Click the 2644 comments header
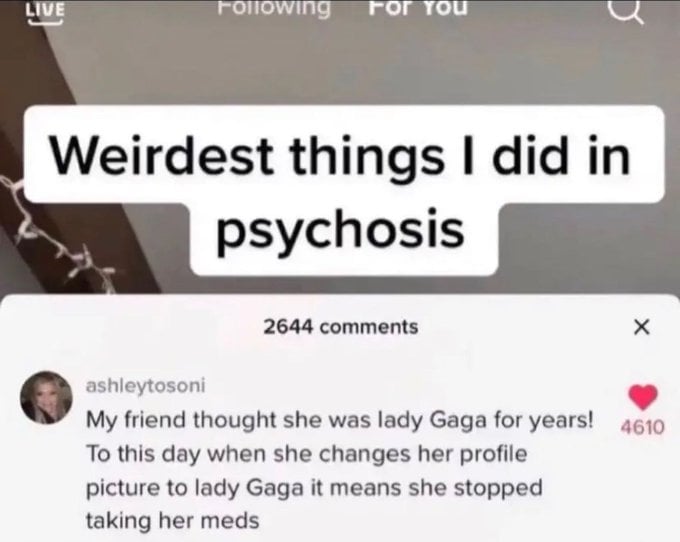 (x=341, y=327)
